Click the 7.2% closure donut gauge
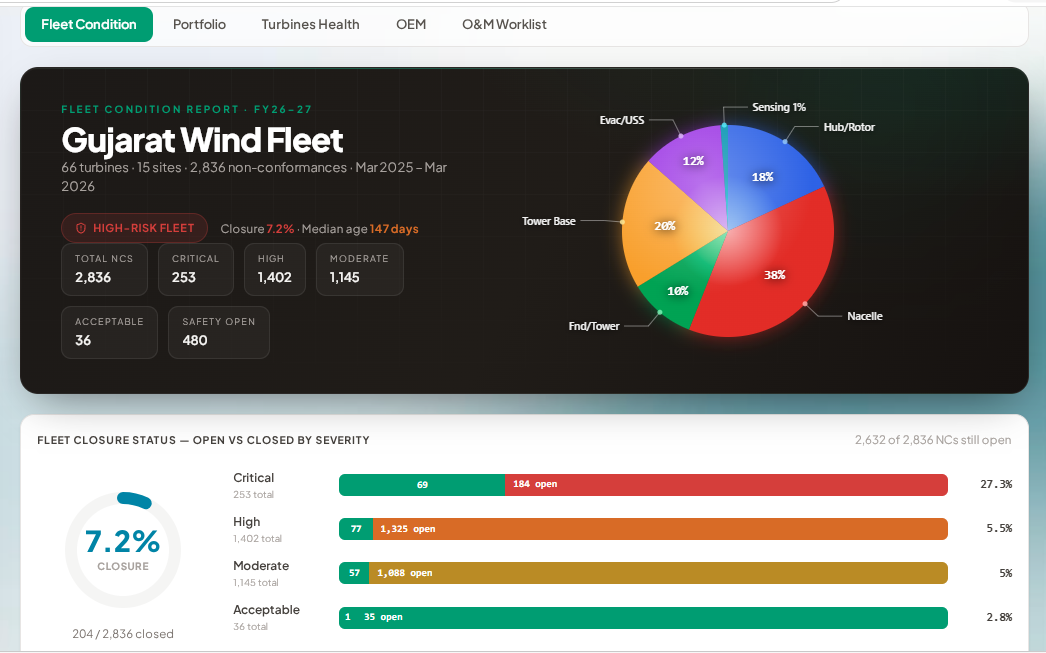The width and height of the screenshot is (1046, 653). tap(123, 550)
